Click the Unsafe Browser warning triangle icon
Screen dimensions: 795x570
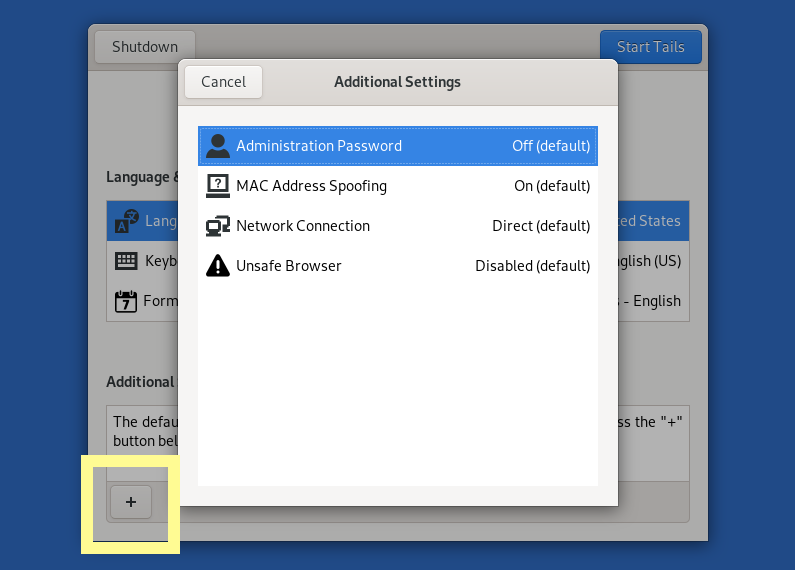217,266
